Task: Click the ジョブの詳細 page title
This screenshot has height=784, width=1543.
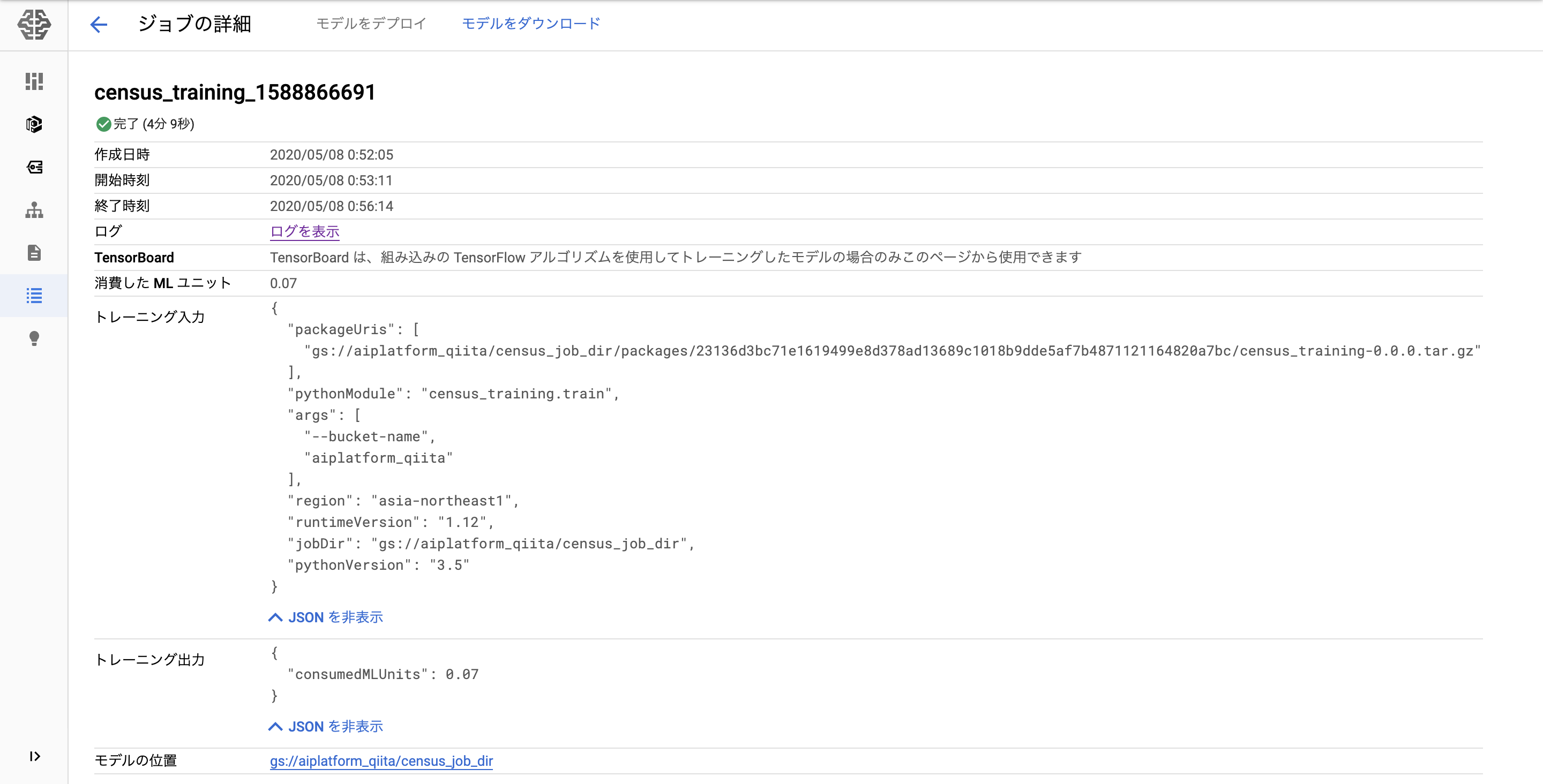Action: 194,24
